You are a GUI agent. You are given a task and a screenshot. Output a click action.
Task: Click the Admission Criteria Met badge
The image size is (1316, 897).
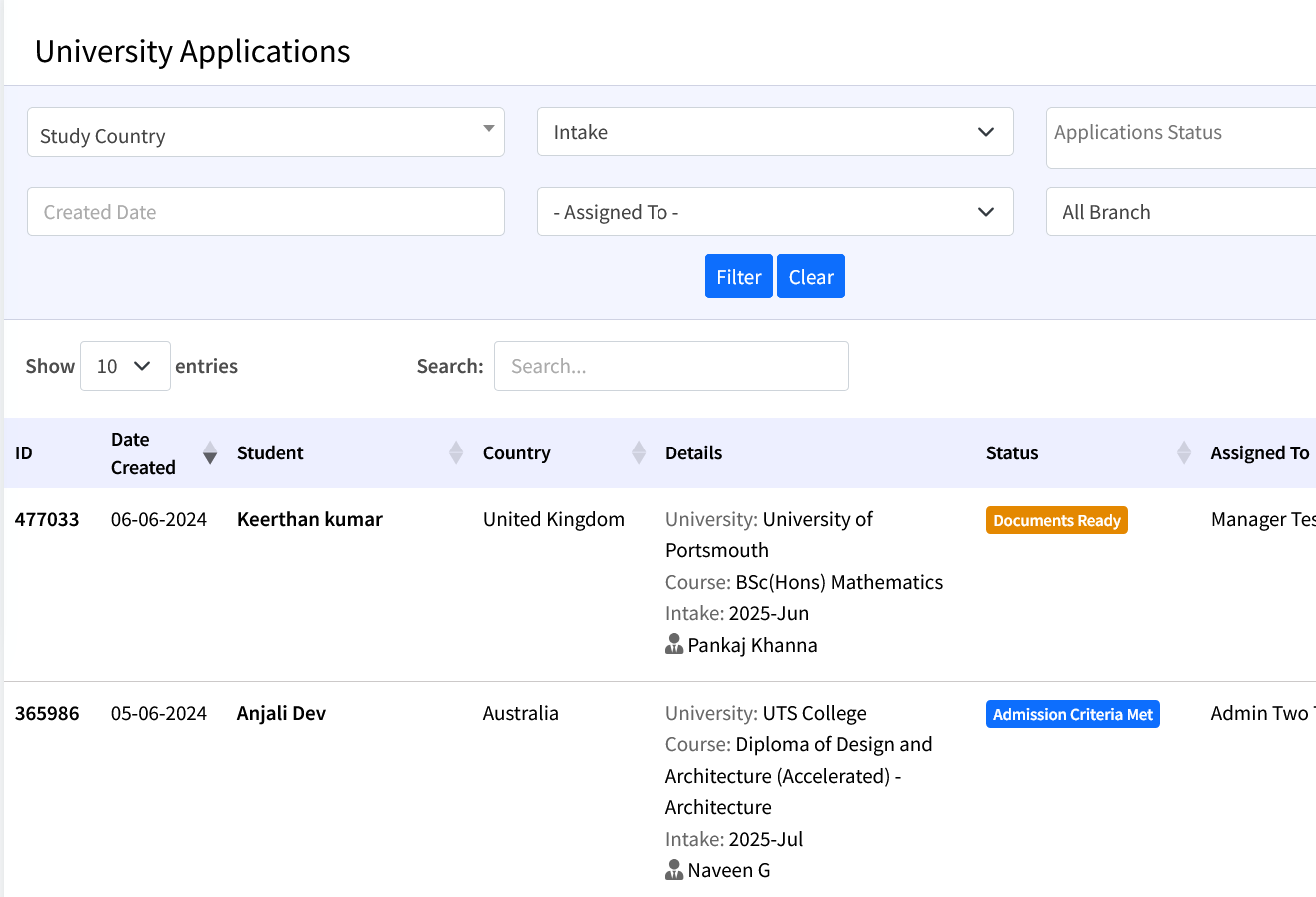coord(1072,715)
